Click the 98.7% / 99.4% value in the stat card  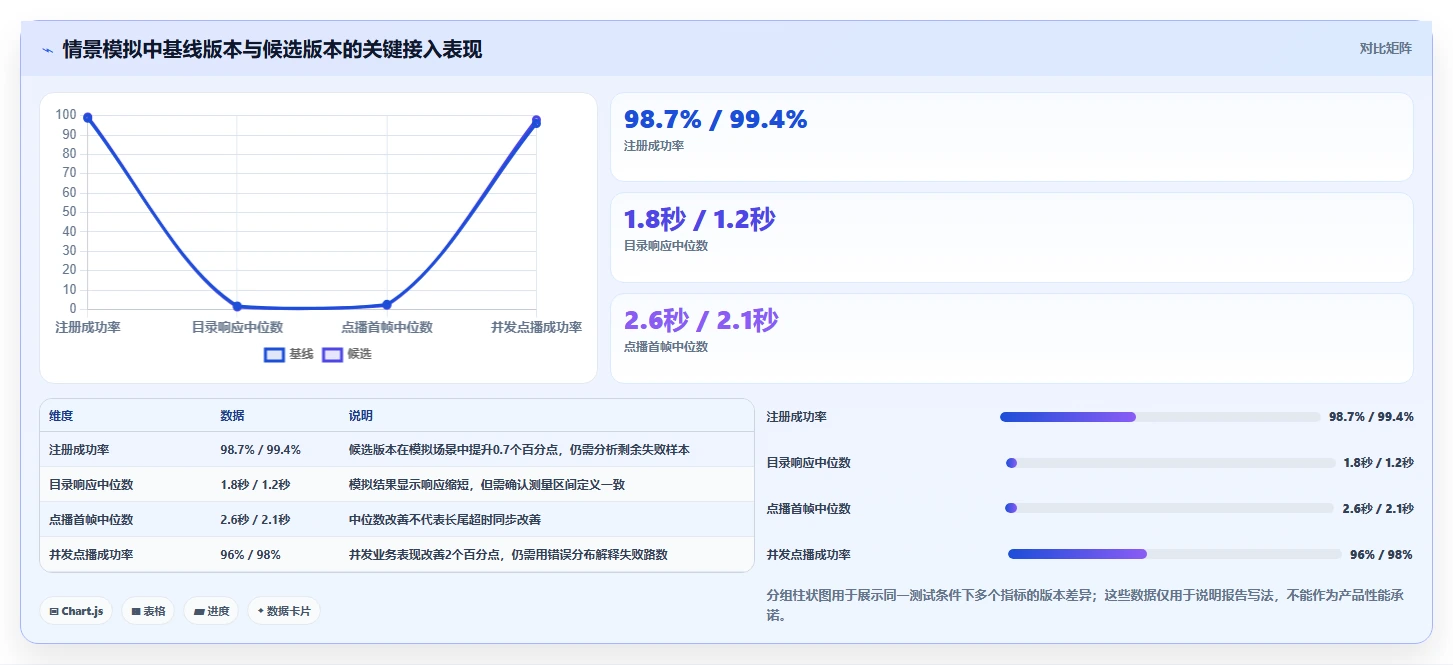click(715, 120)
